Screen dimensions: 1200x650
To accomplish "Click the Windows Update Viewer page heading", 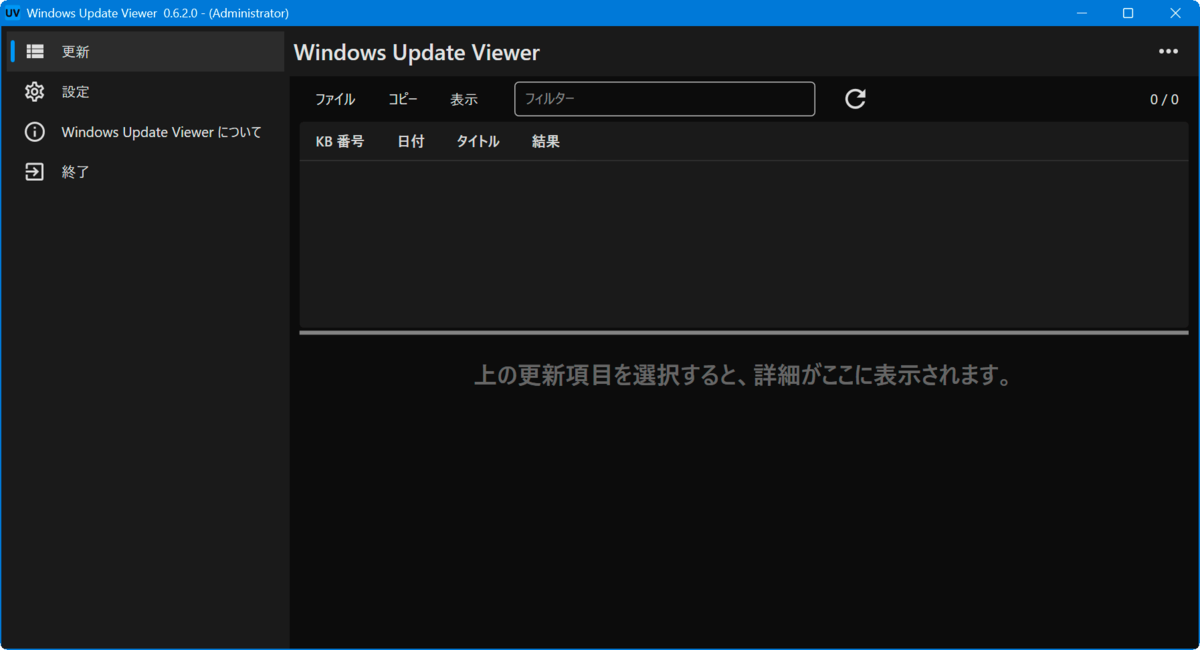I will click(x=417, y=53).
